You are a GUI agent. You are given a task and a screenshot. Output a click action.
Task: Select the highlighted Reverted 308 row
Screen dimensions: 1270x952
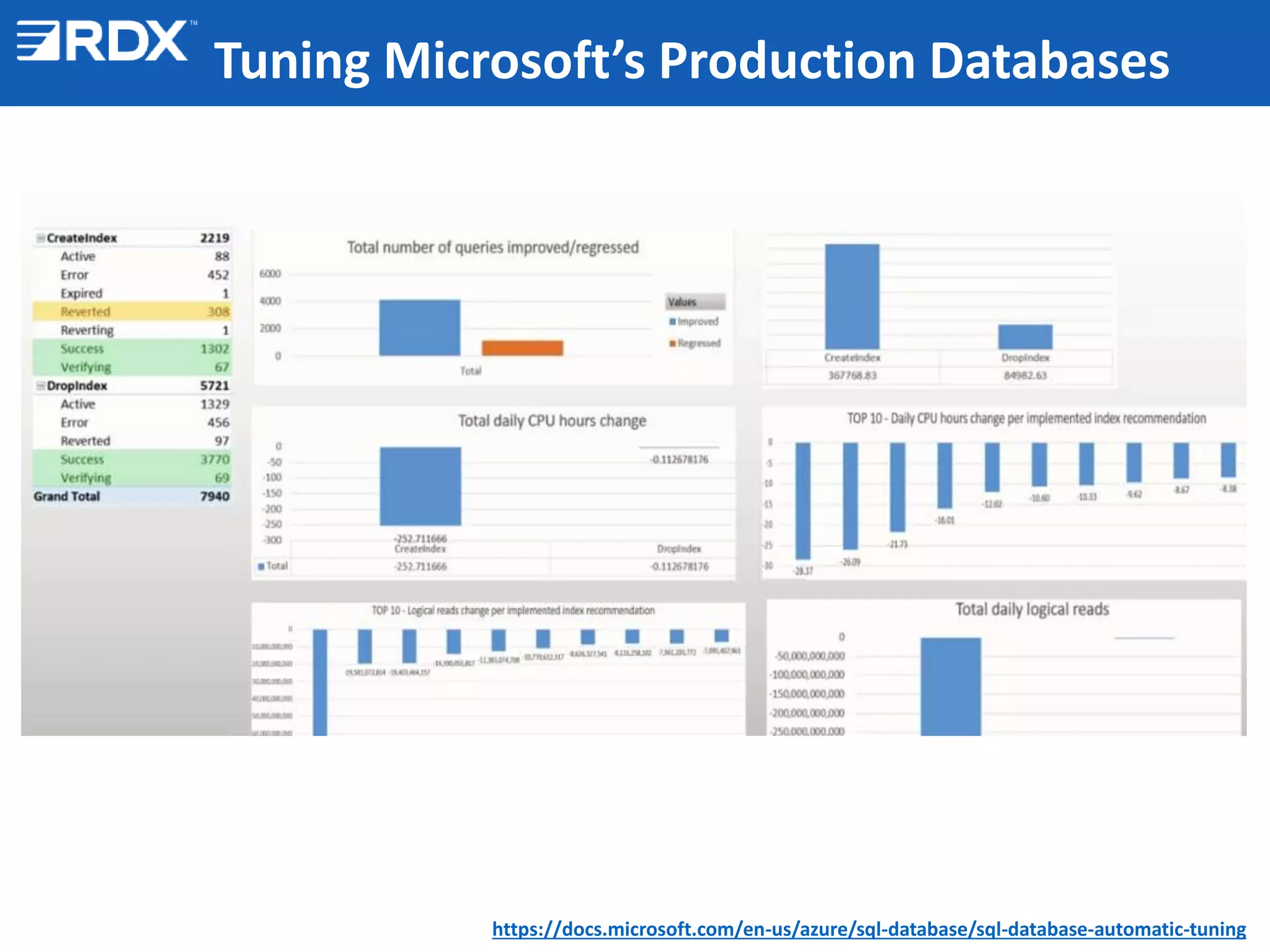point(132,311)
